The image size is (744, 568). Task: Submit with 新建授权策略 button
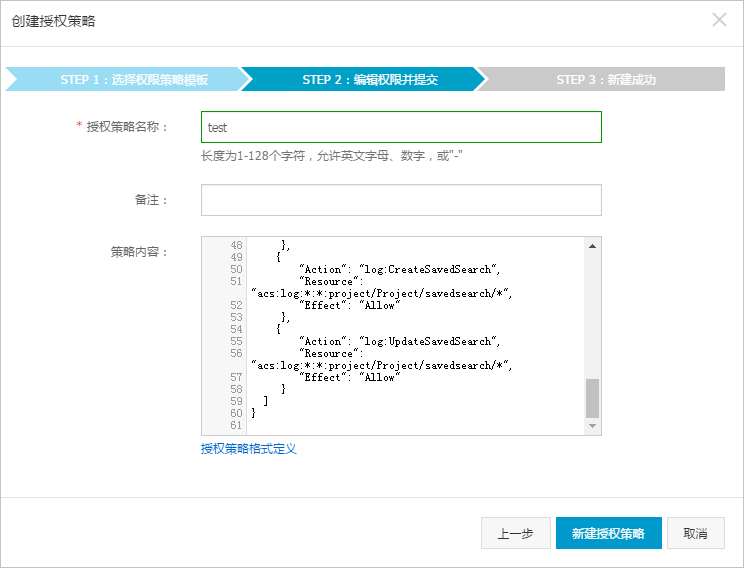point(609,533)
